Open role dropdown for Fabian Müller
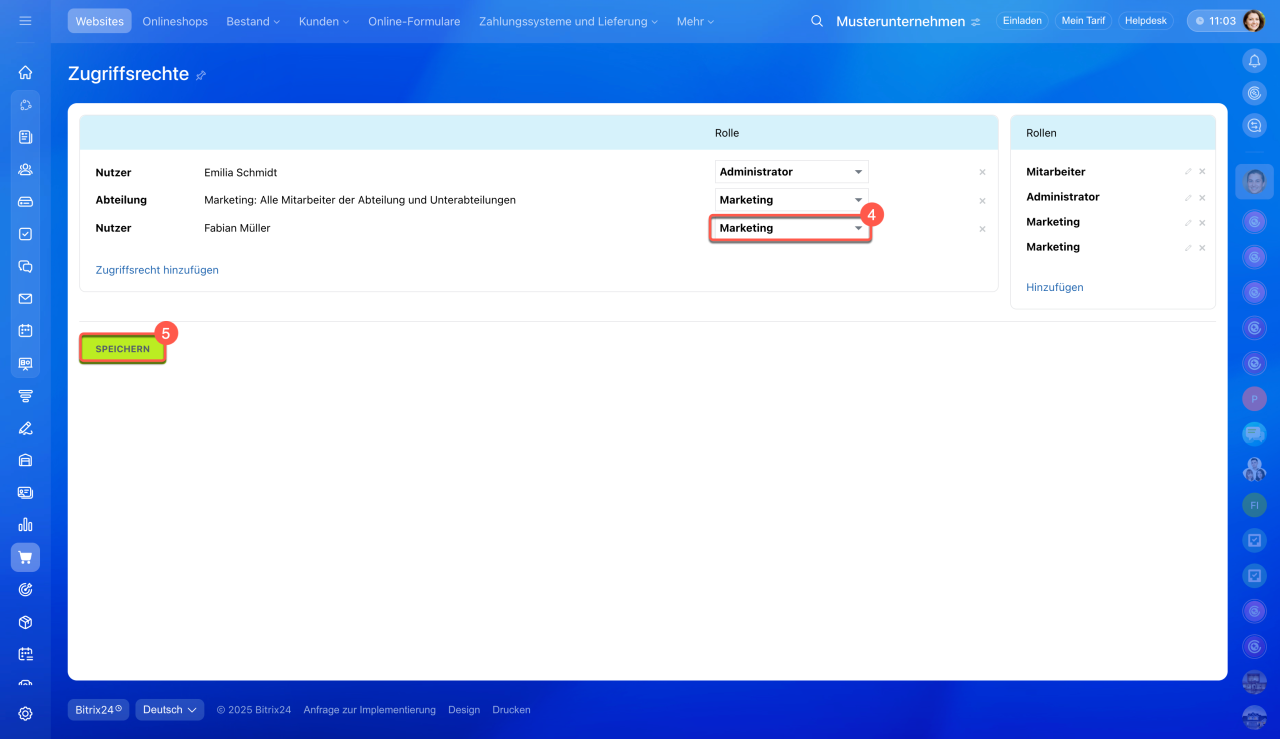This screenshot has height=739, width=1280. tap(791, 228)
